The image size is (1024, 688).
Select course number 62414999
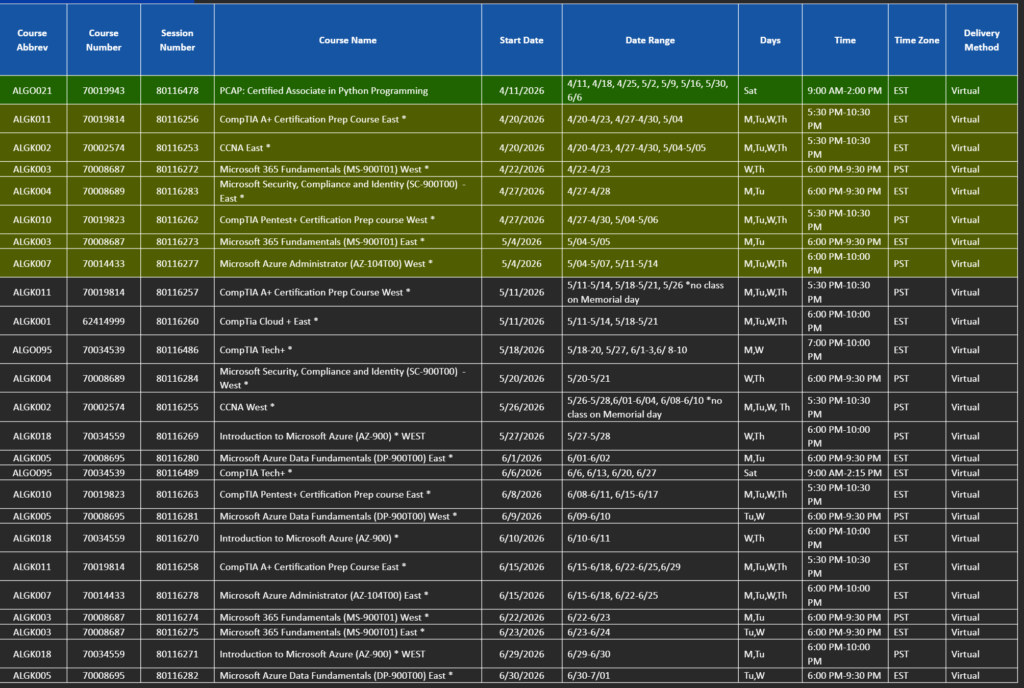(x=103, y=322)
